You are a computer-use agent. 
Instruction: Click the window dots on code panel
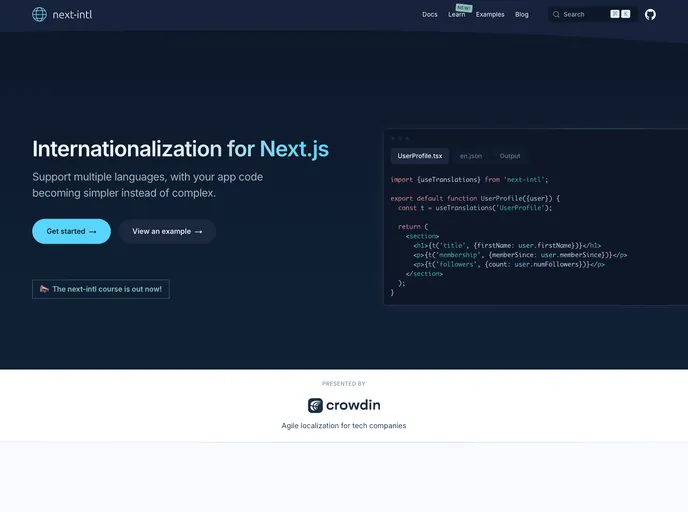399,138
